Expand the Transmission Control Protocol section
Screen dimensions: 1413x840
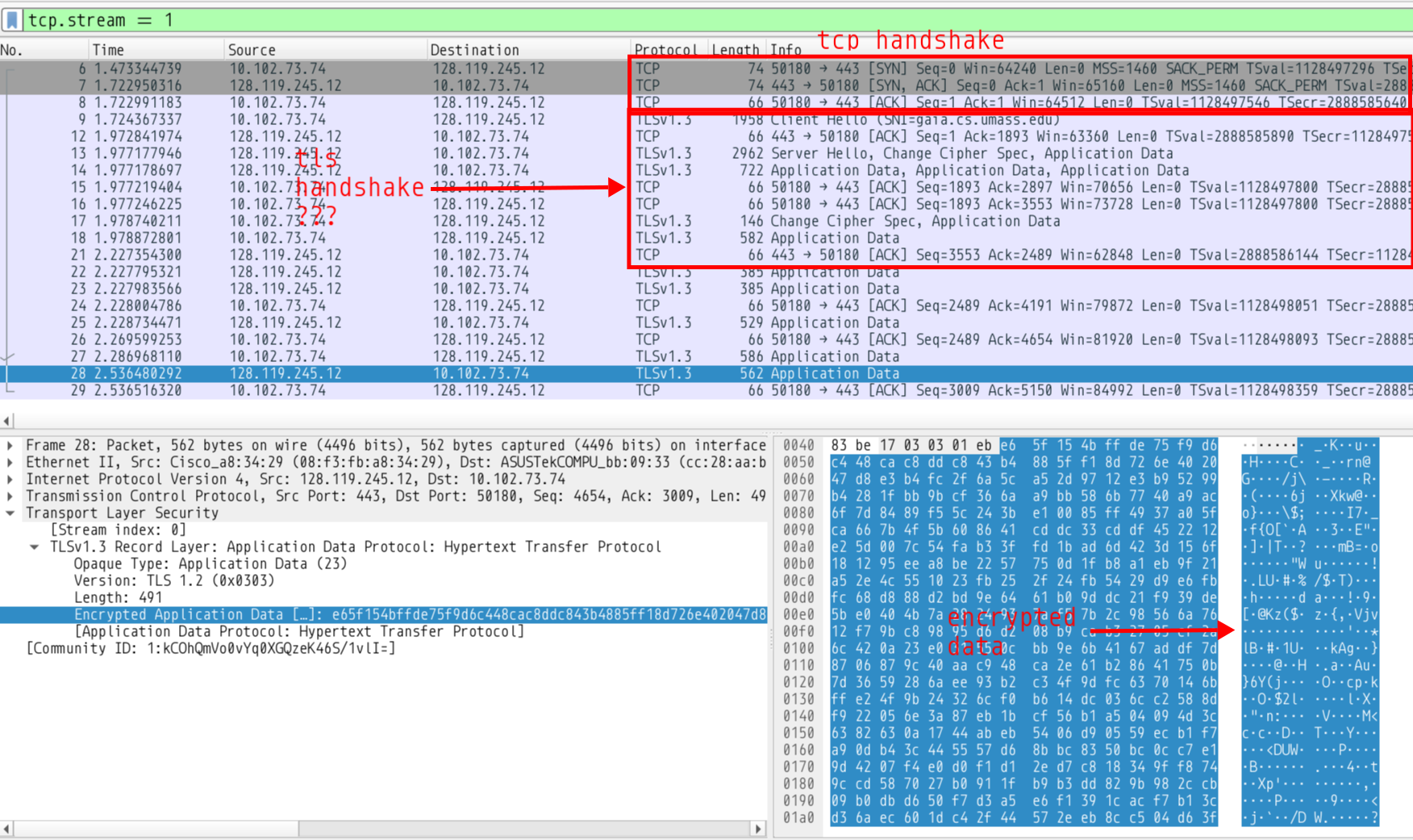tap(10, 496)
